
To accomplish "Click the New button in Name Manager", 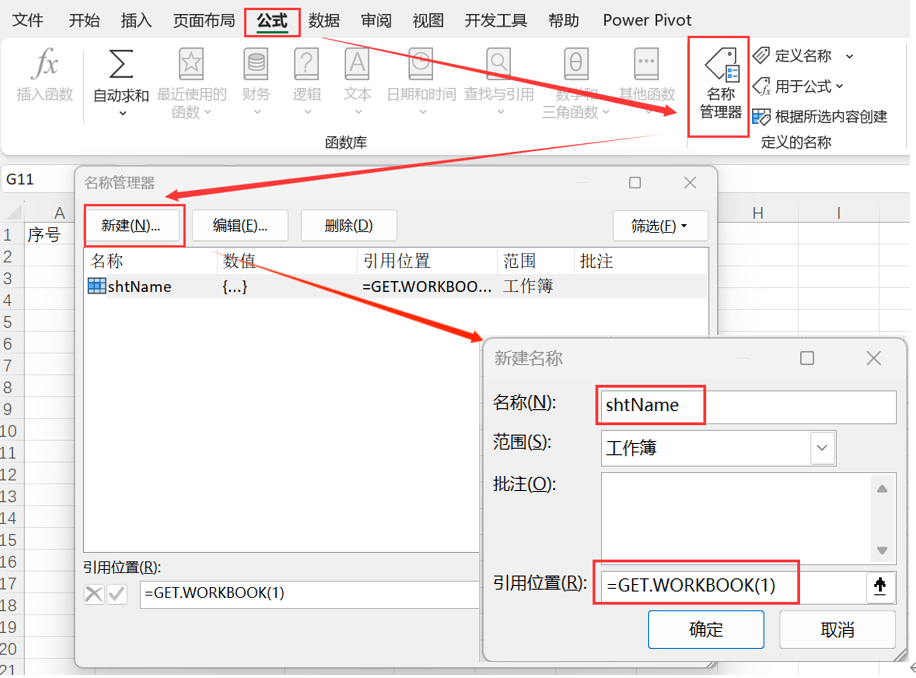I will [x=131, y=225].
